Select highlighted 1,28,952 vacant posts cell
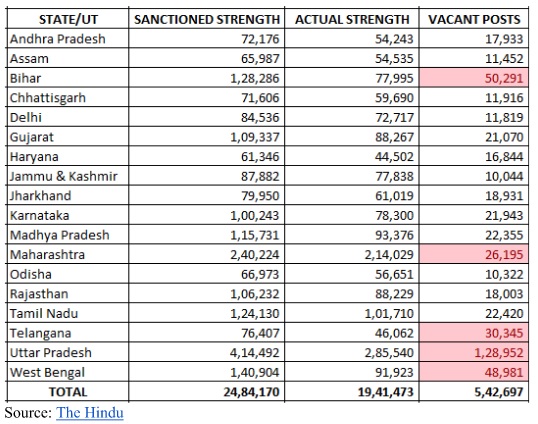 pyautogui.click(x=474, y=352)
